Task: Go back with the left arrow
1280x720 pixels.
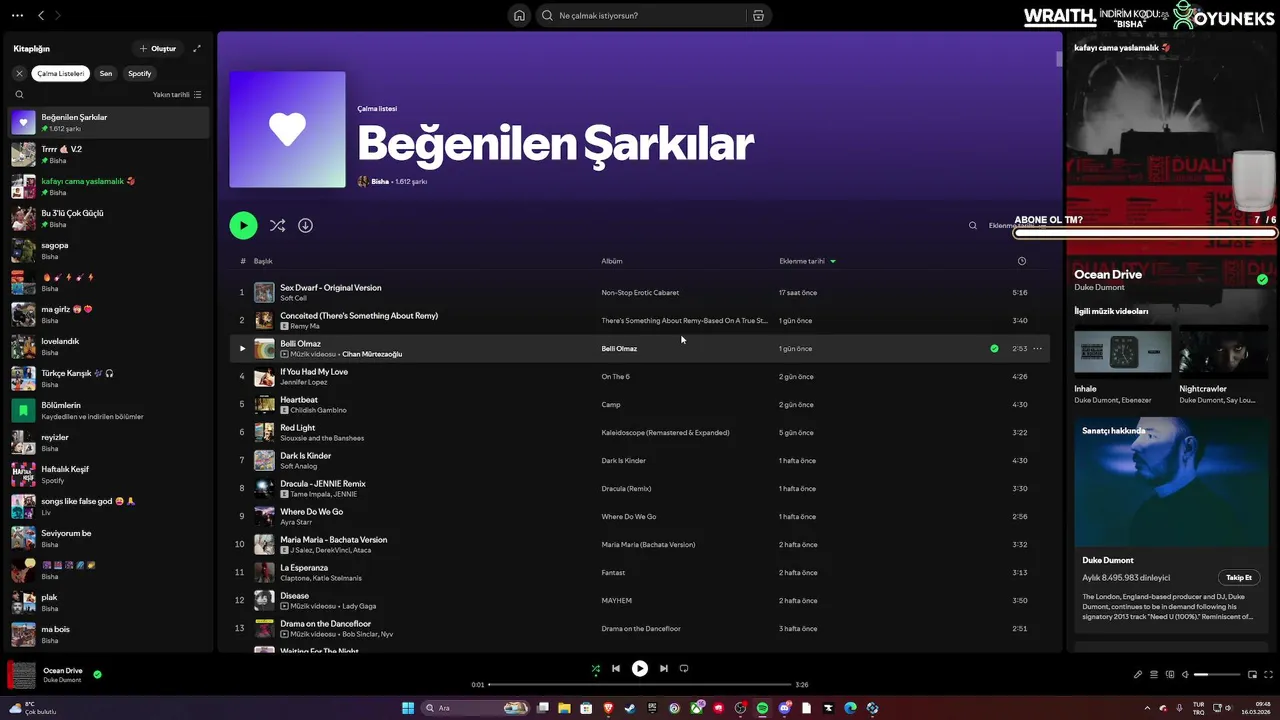Action: pyautogui.click(x=41, y=15)
